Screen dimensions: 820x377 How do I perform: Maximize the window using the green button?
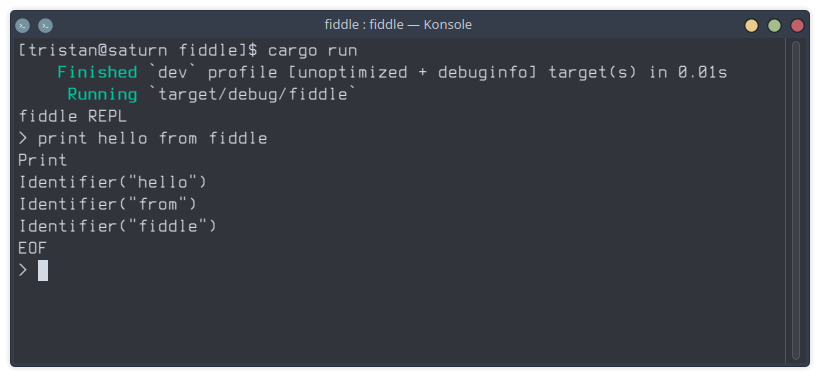point(775,25)
